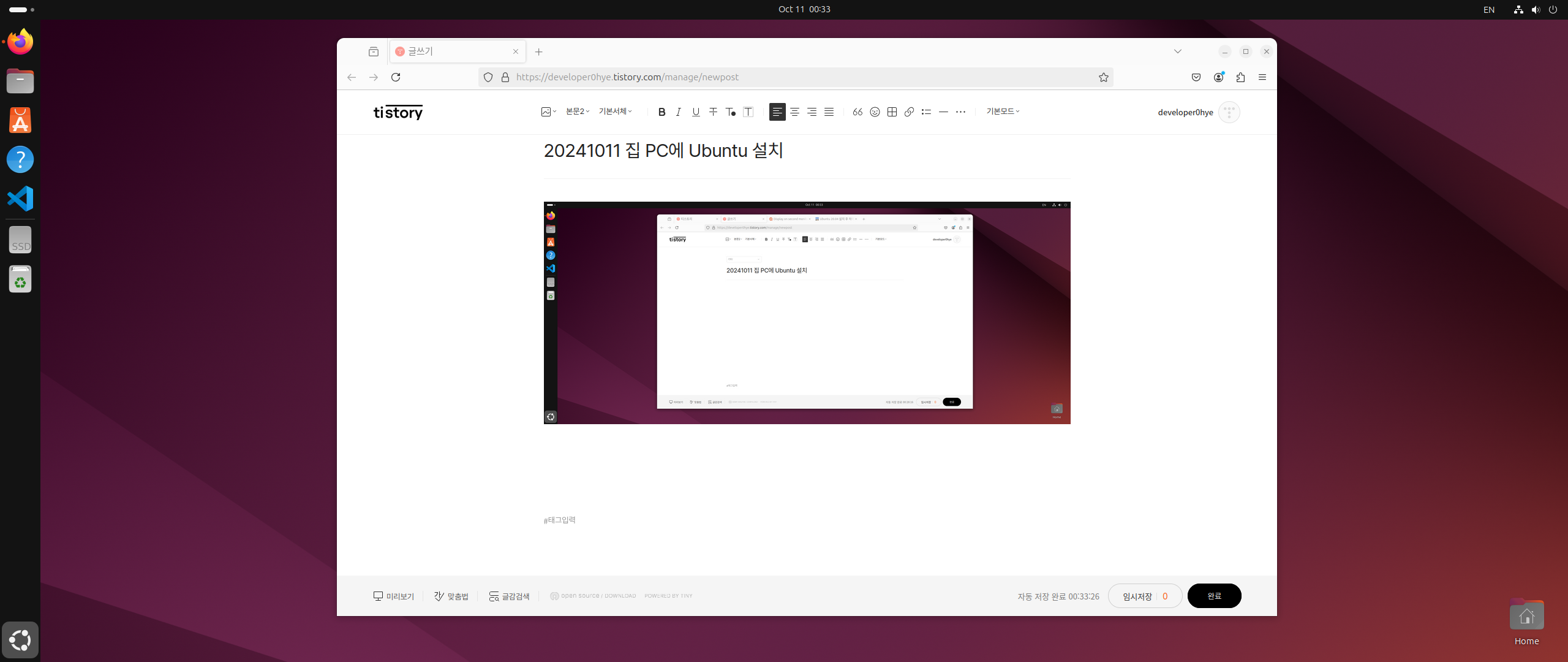Insert a horizontal divider line
The width and height of the screenshot is (1568, 662).
(x=943, y=112)
